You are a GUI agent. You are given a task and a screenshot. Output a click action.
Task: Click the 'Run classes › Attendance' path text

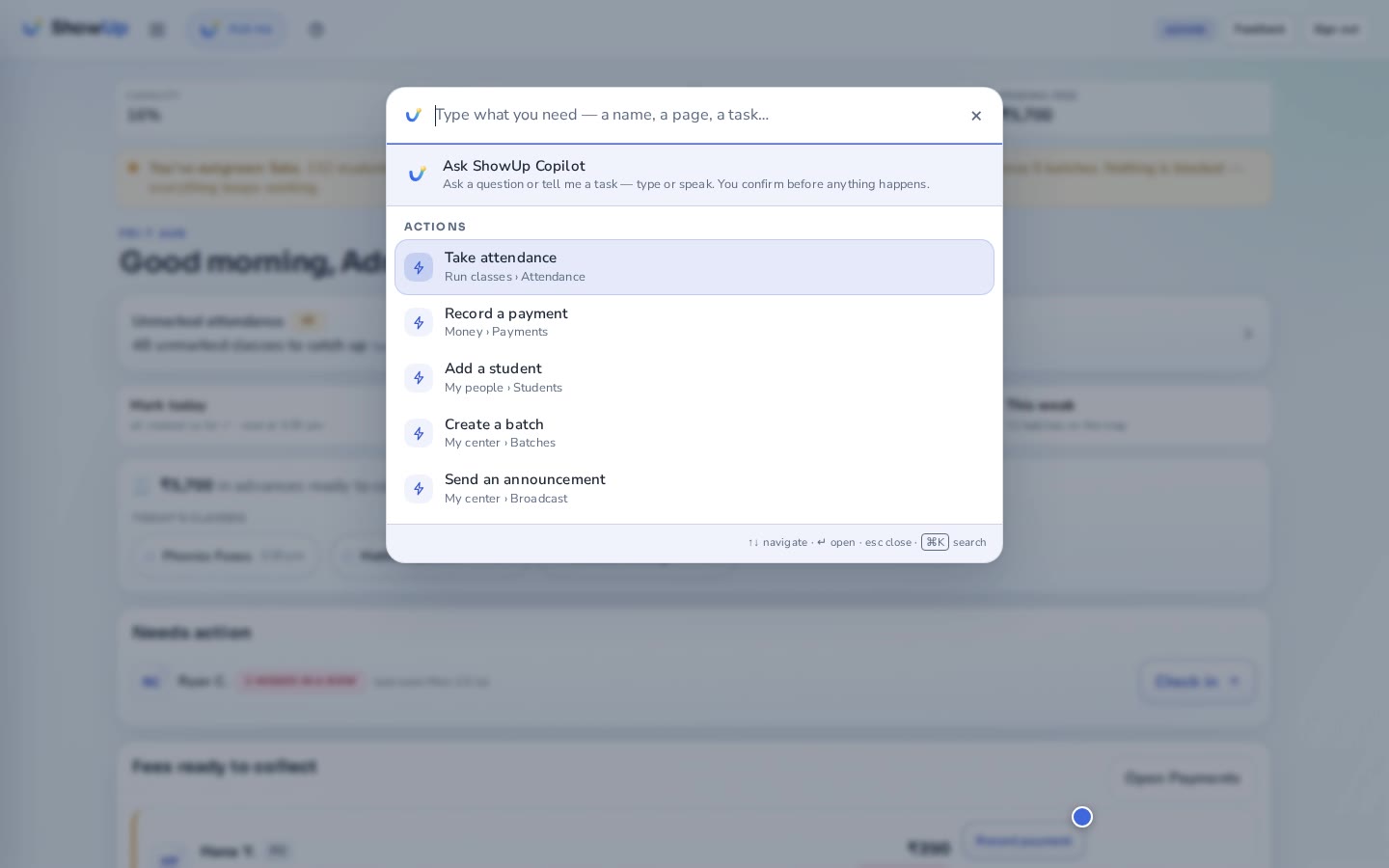515,277
